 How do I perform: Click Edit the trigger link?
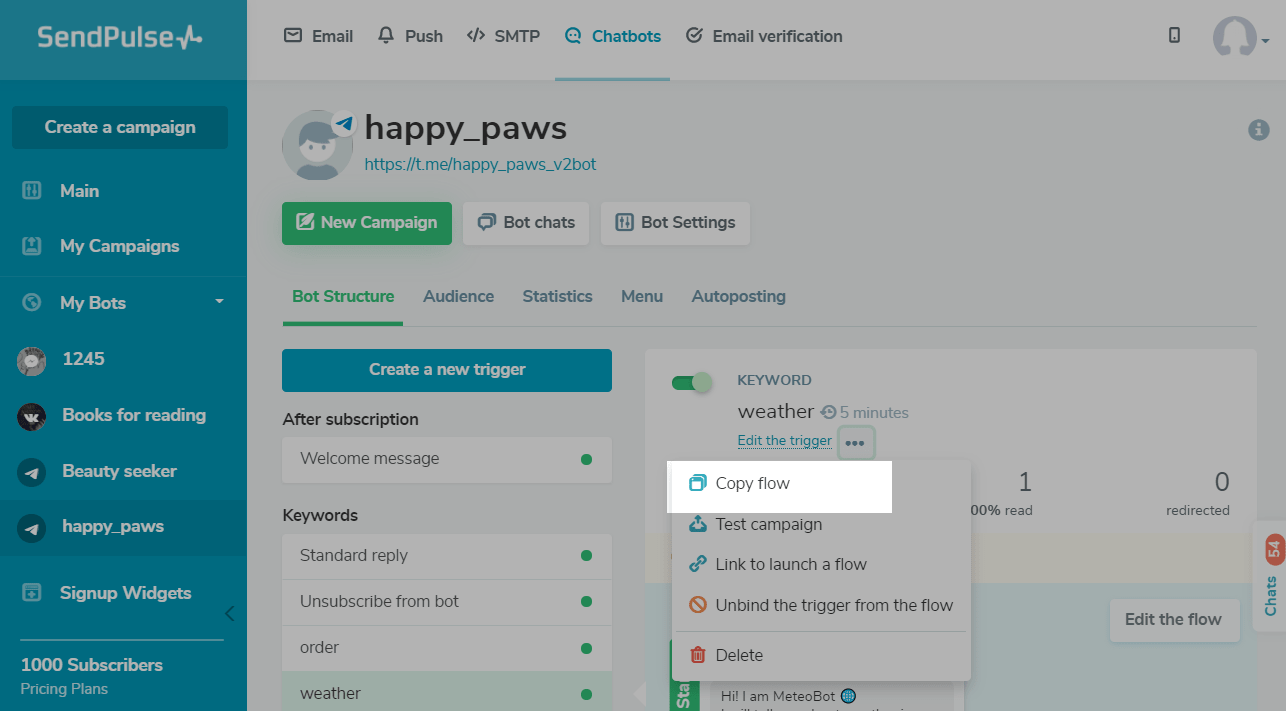point(784,441)
